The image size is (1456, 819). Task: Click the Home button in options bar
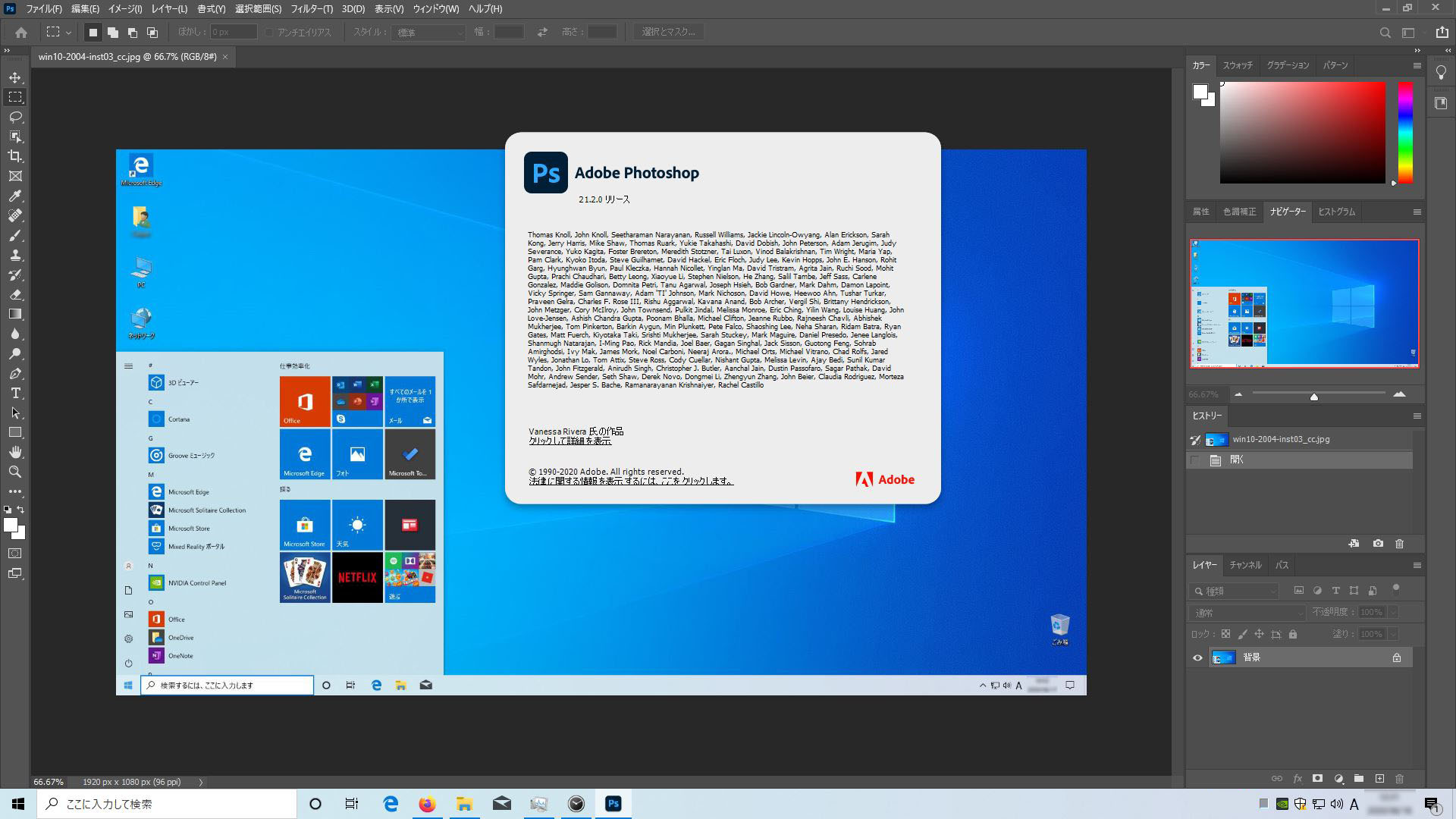[21, 33]
